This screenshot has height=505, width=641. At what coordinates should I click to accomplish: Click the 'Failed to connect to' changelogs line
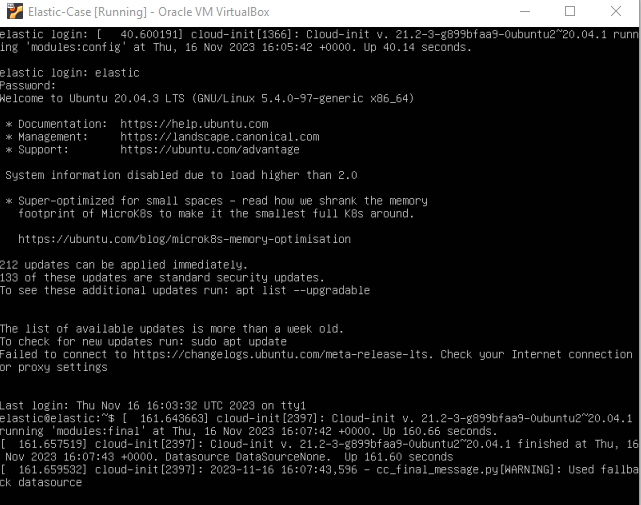click(316, 355)
